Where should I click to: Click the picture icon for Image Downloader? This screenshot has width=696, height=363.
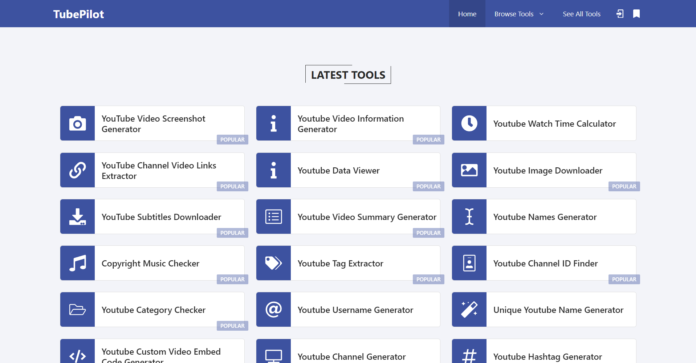(469, 170)
